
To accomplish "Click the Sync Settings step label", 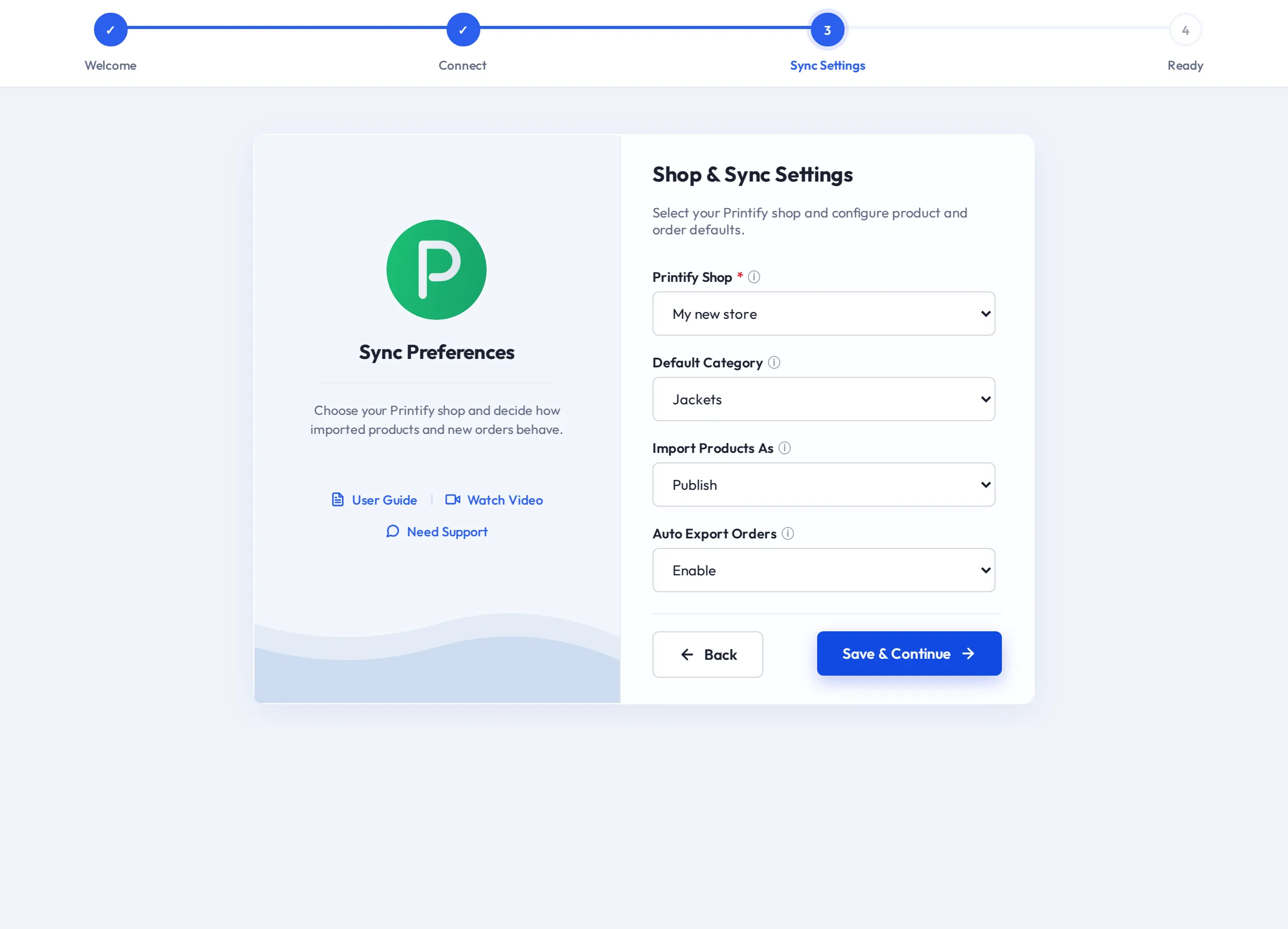I will [827, 65].
